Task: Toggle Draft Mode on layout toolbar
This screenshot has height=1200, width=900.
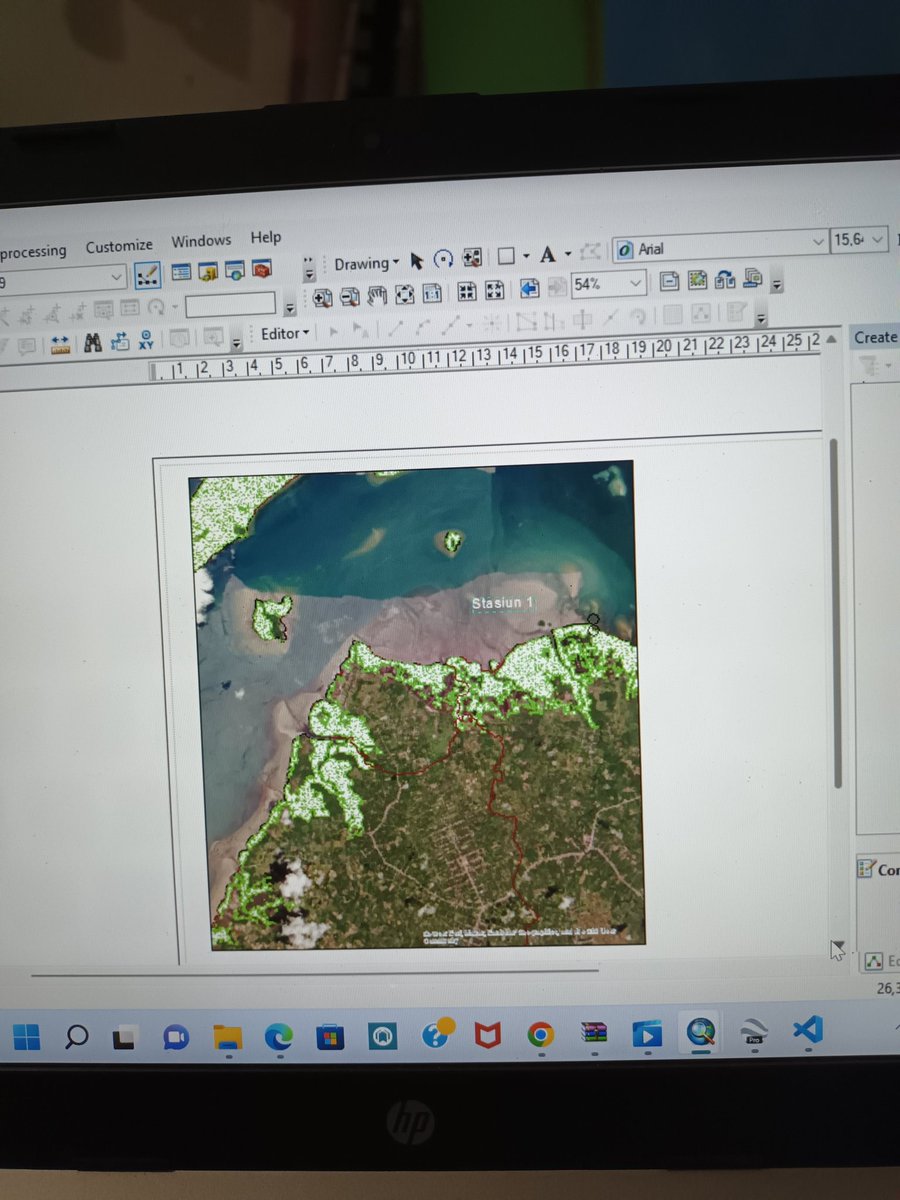Action: 668,281
